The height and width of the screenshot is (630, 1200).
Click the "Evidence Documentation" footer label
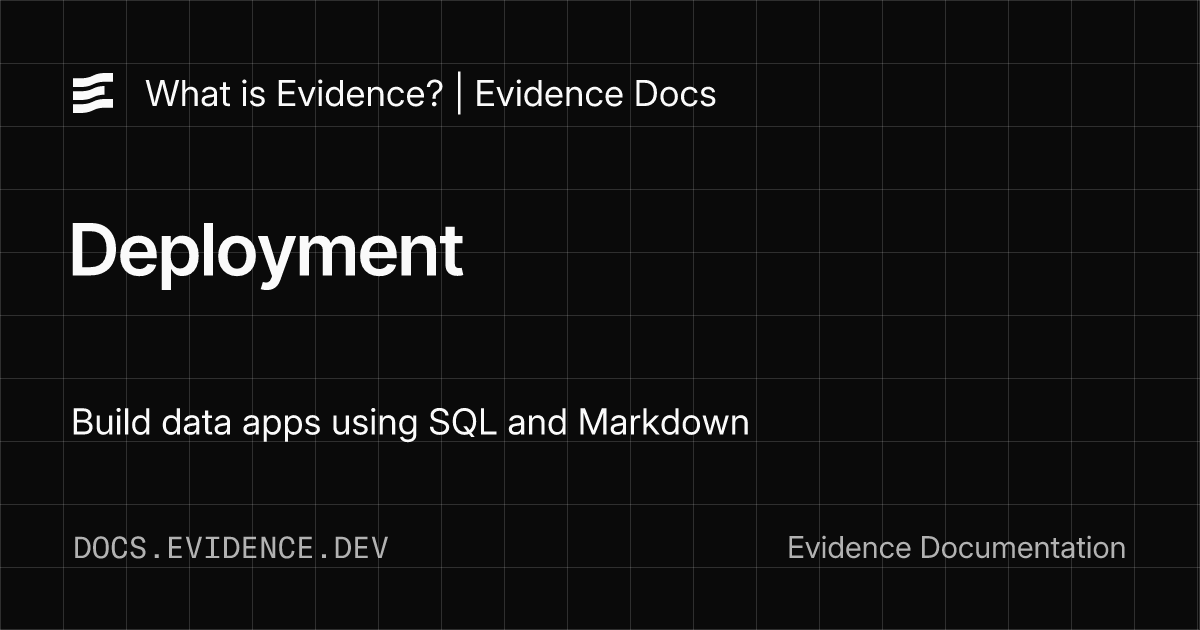(956, 548)
